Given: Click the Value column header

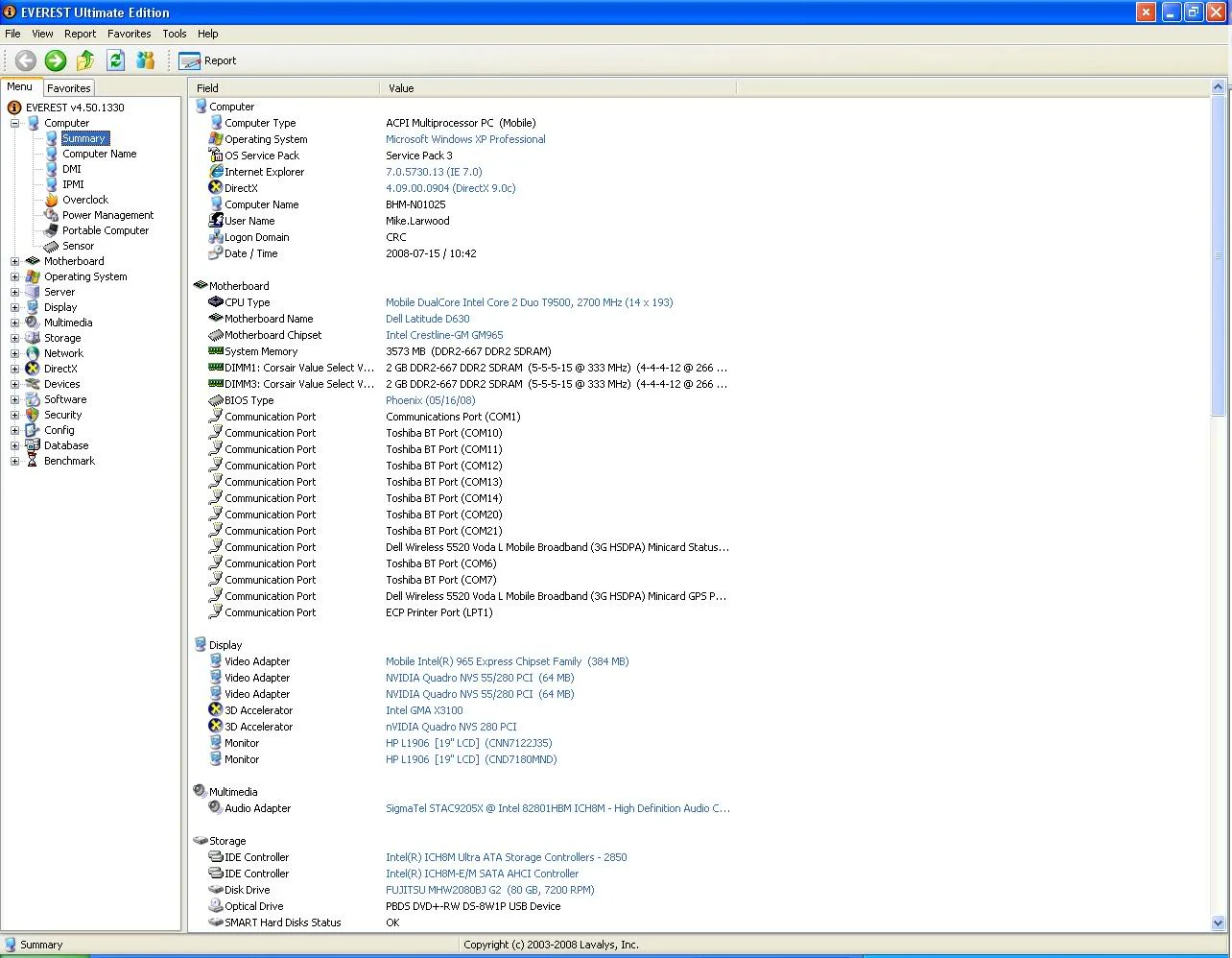Looking at the screenshot, I should tap(558, 87).
